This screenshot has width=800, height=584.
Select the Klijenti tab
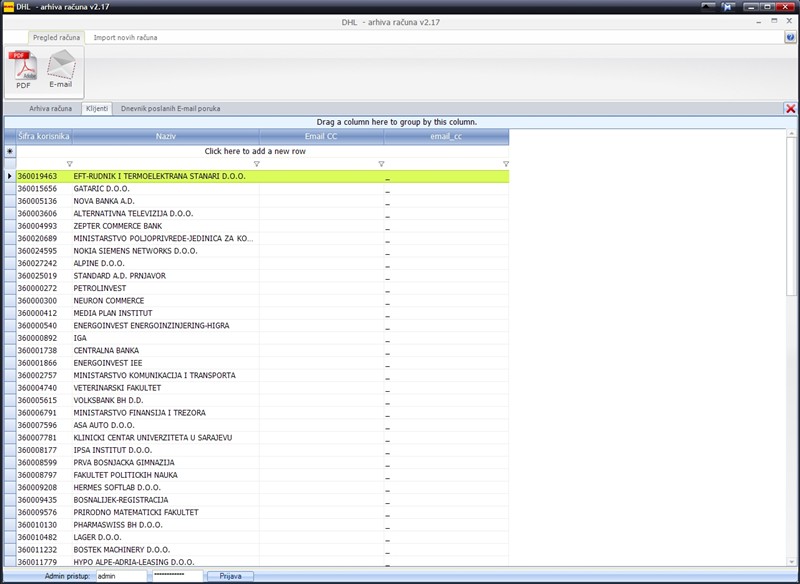[97, 109]
